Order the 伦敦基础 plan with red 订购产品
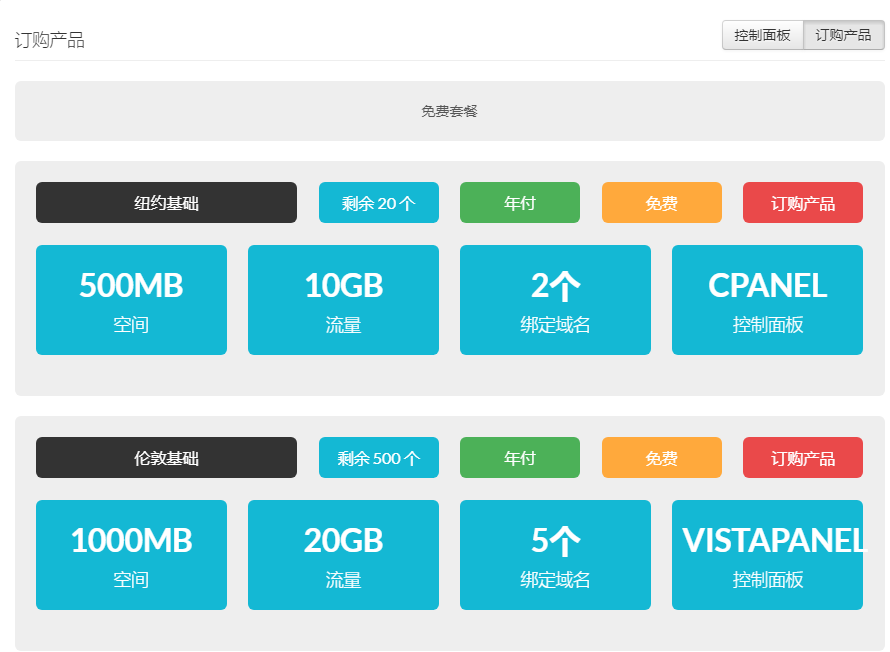This screenshot has width=890, height=652. (803, 457)
